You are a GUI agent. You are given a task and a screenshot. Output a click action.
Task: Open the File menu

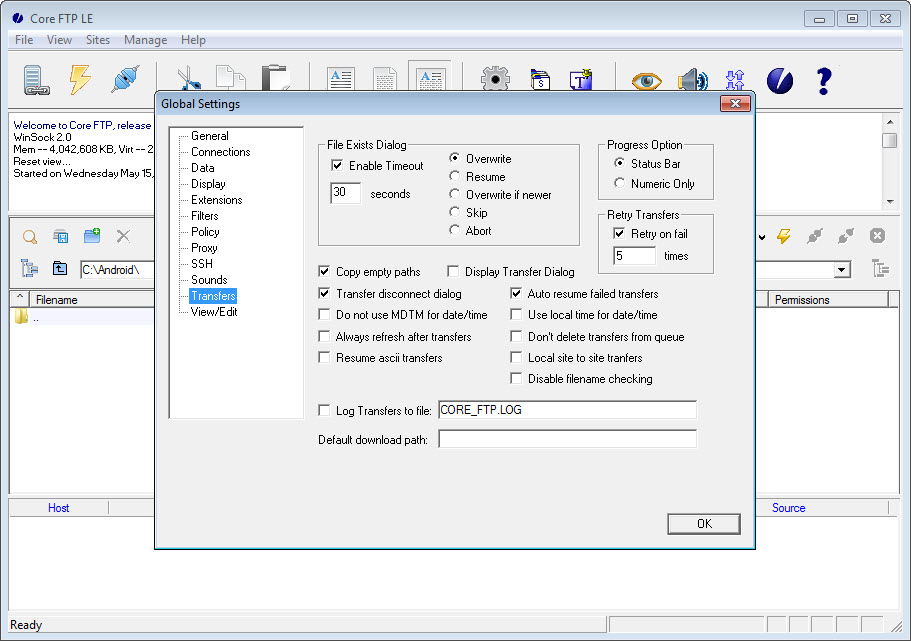click(x=24, y=40)
